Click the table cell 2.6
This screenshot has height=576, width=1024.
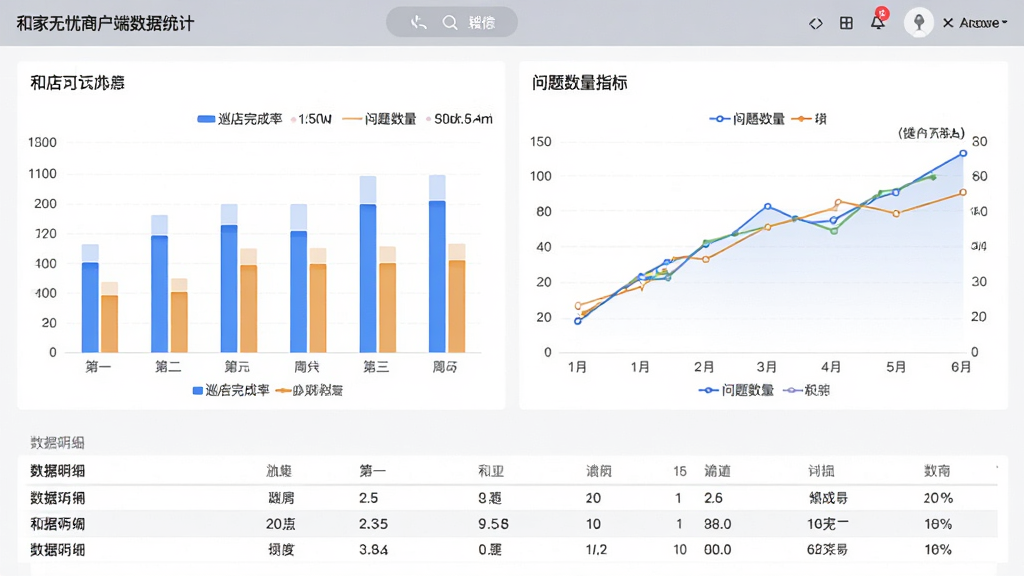[x=713, y=498]
